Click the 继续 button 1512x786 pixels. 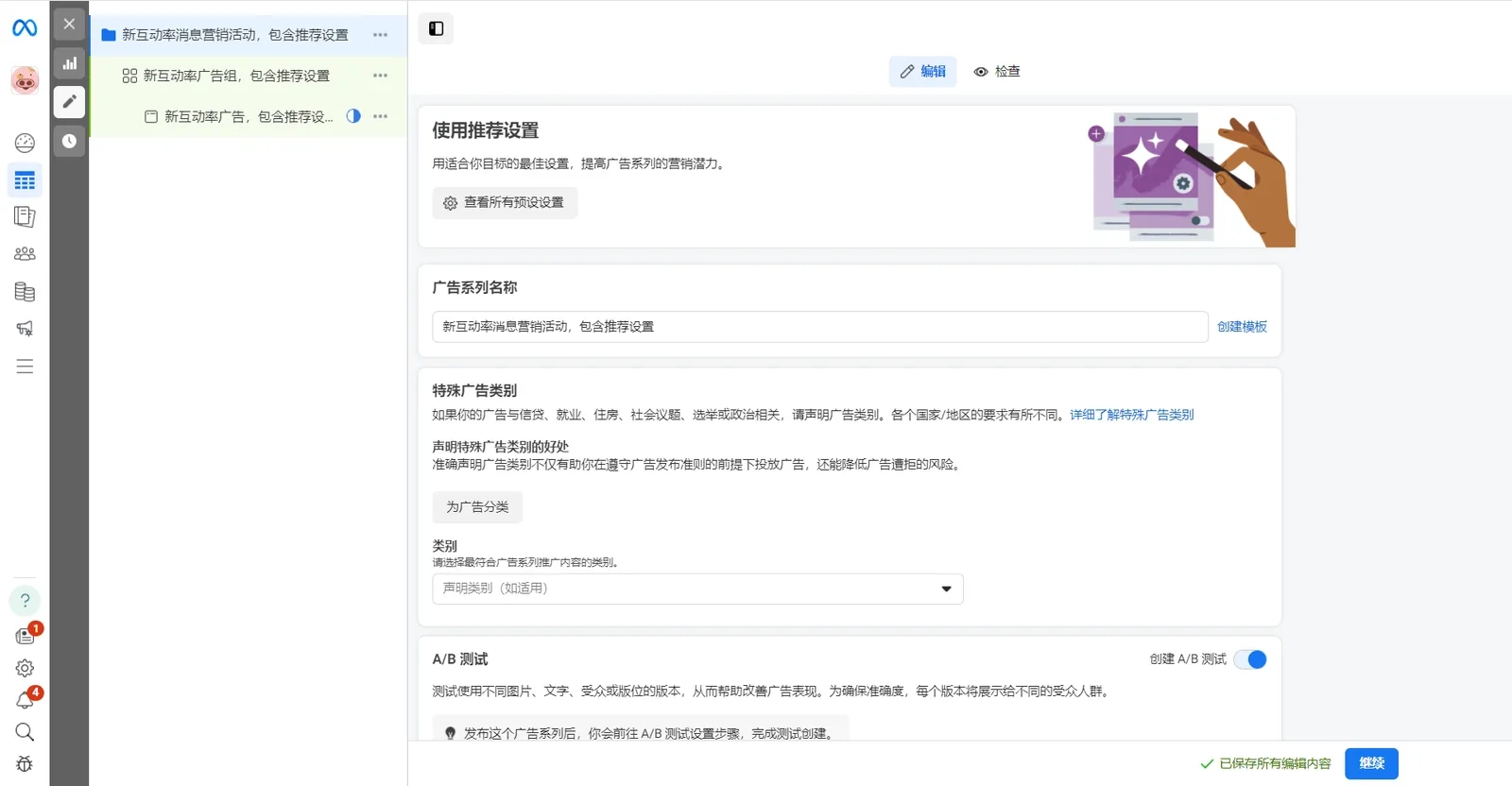1371,763
